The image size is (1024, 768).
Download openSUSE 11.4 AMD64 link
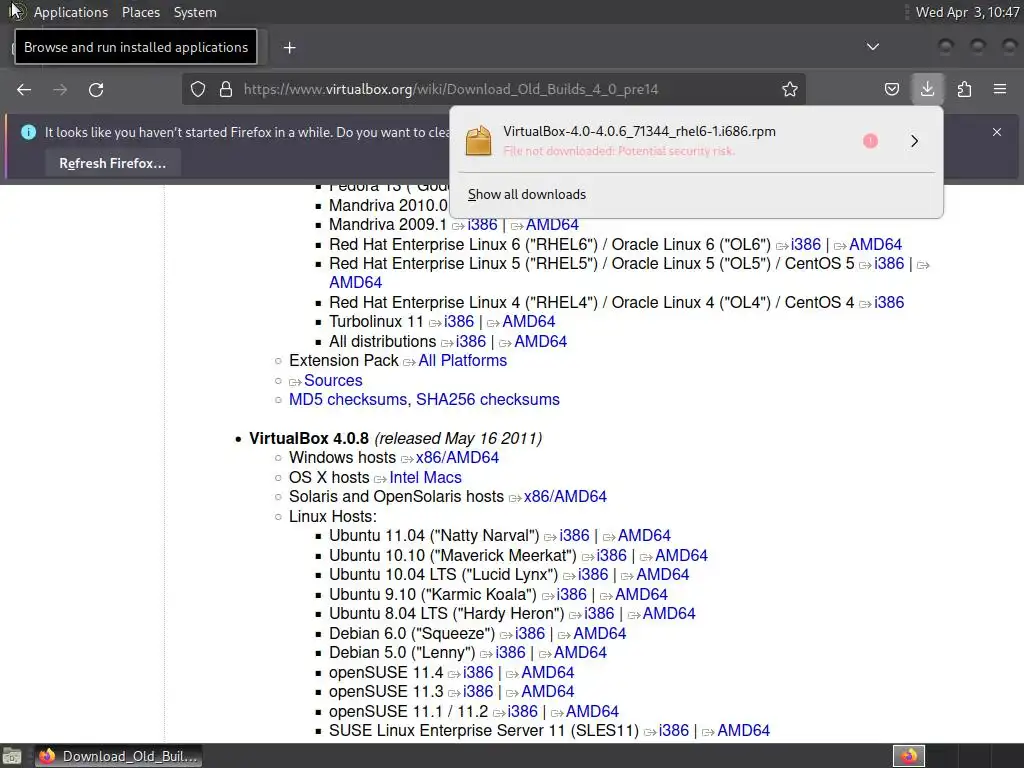(548, 672)
